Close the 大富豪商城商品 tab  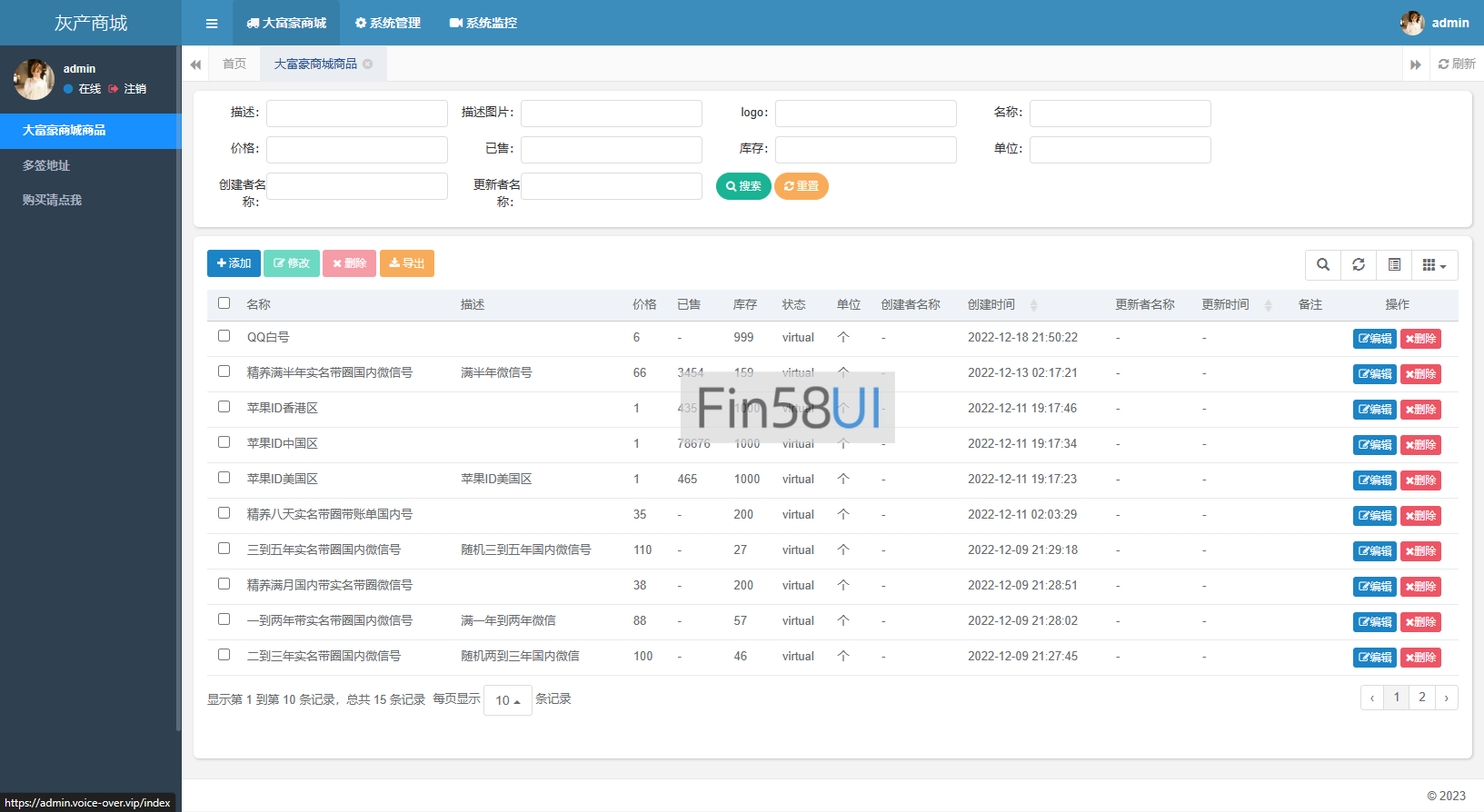point(368,64)
